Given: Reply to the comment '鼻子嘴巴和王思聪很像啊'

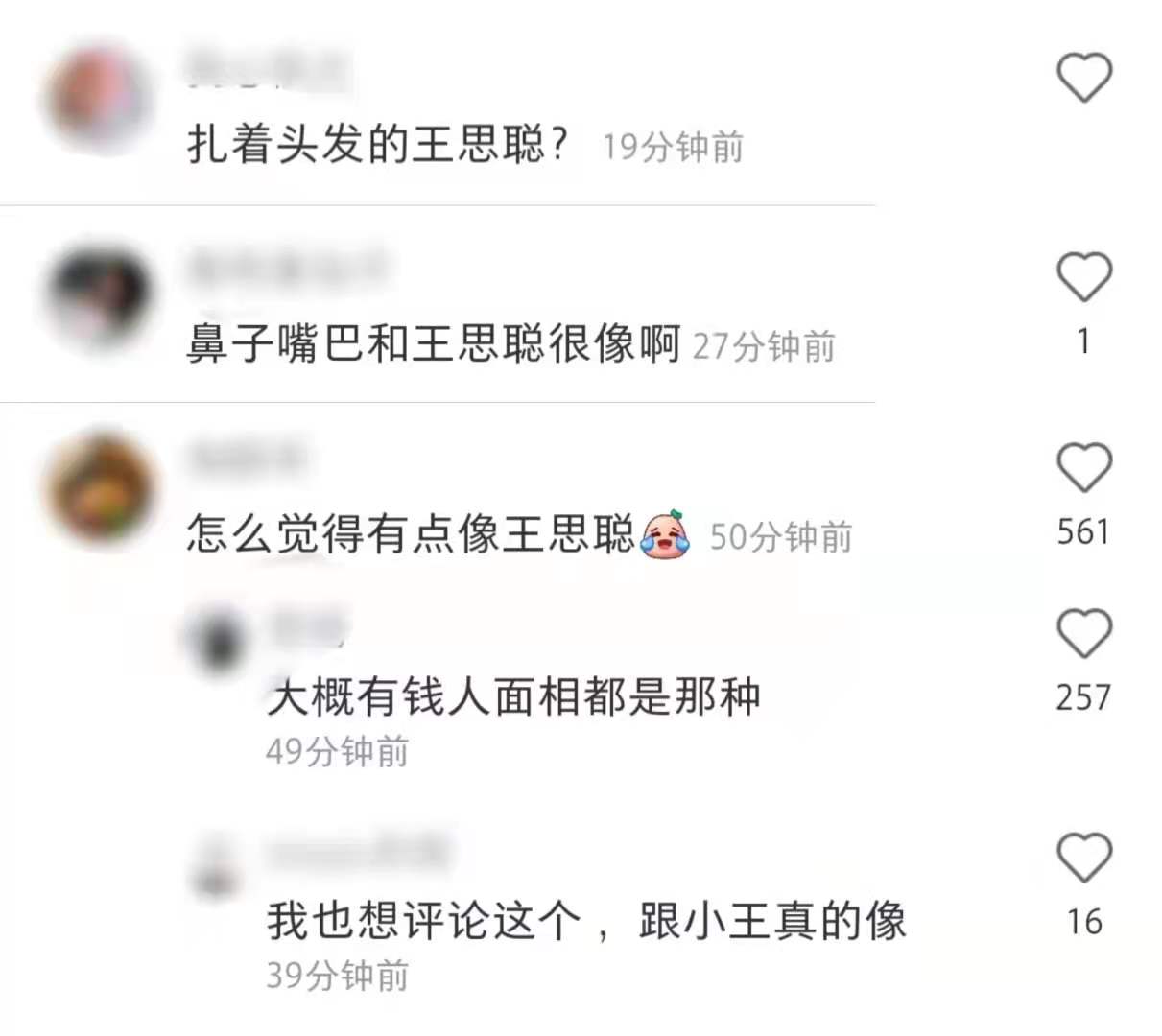Looking at the screenshot, I should pos(433,343).
